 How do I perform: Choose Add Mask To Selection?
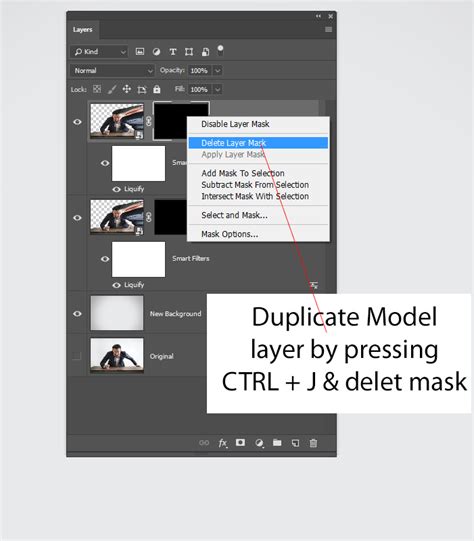click(x=258, y=173)
